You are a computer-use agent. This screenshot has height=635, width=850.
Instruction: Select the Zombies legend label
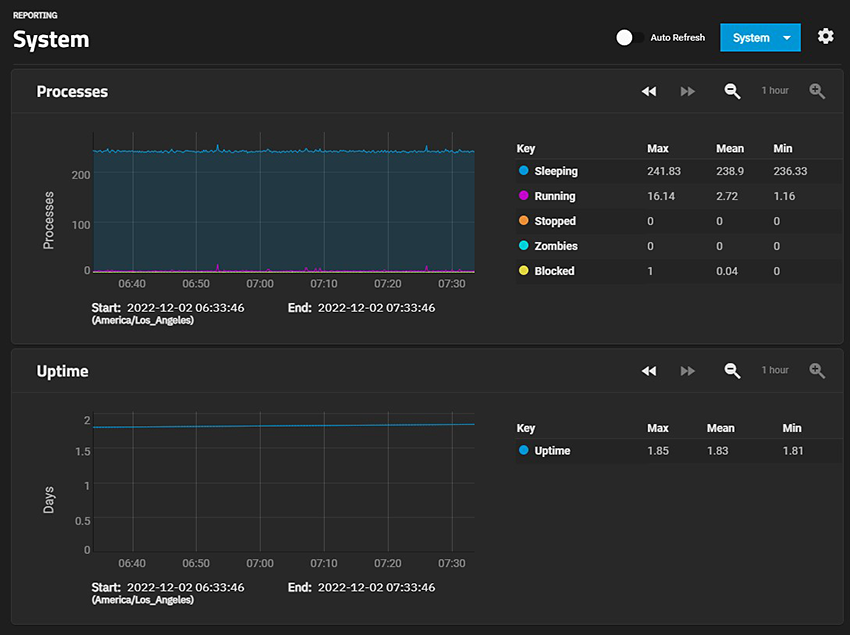tap(556, 246)
